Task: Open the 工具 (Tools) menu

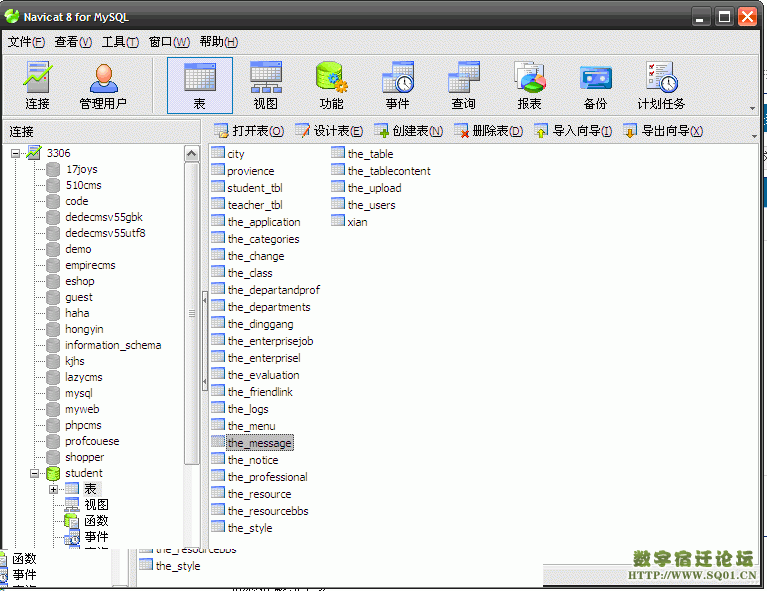Action: (120, 42)
